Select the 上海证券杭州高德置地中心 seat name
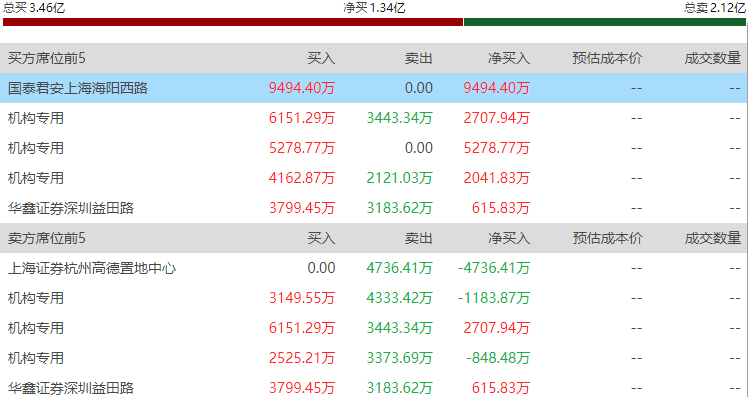748x397 pixels. point(92,268)
